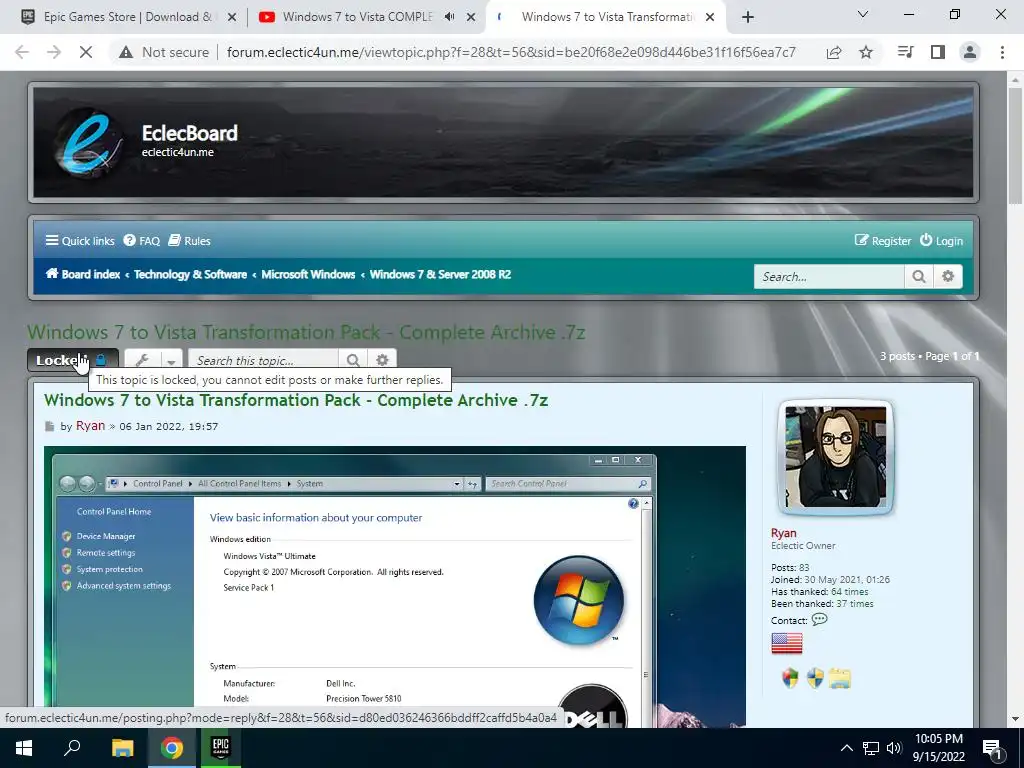The height and width of the screenshot is (768, 1024).
Task: Open File Explorer from taskbar
Action: click(122, 748)
